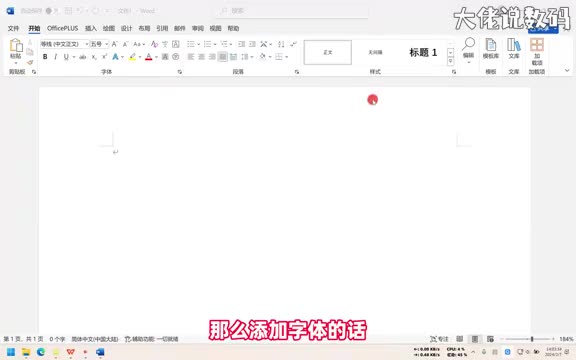Viewport: 576px width, 360px height.
Task: Click the Multilevel List icon
Action: [224, 44]
